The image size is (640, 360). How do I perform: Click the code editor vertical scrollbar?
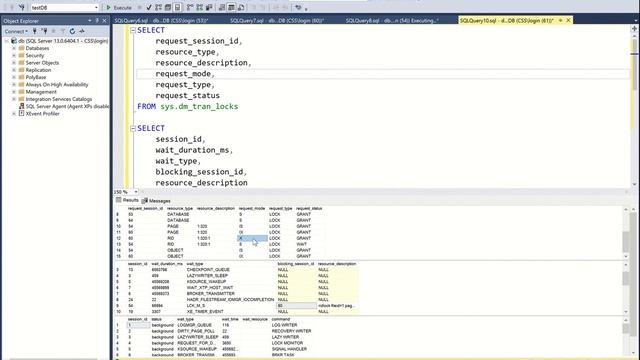tap(634, 110)
